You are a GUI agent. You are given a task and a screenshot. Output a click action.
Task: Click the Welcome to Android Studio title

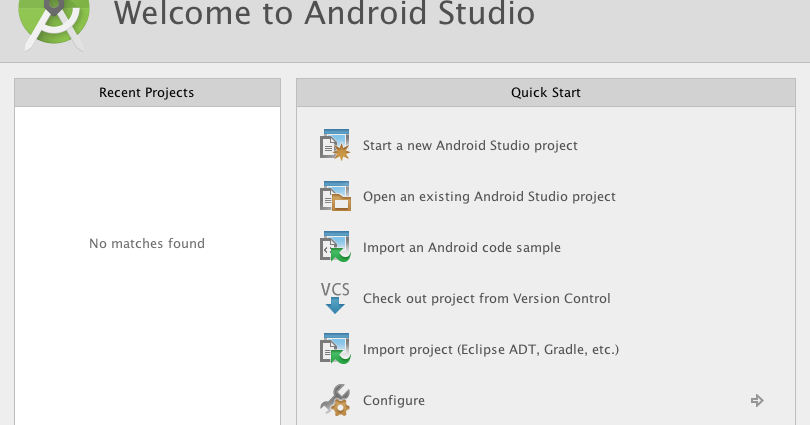pyautogui.click(x=324, y=14)
